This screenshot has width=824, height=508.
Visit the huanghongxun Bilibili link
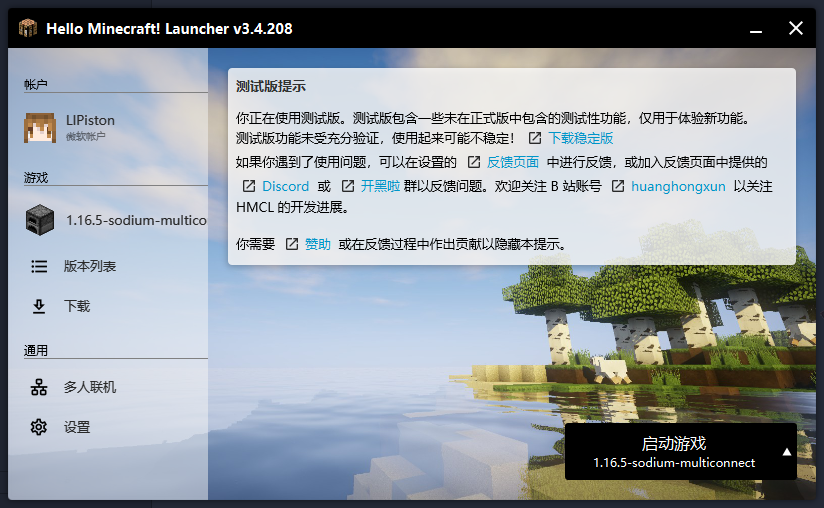[677, 186]
